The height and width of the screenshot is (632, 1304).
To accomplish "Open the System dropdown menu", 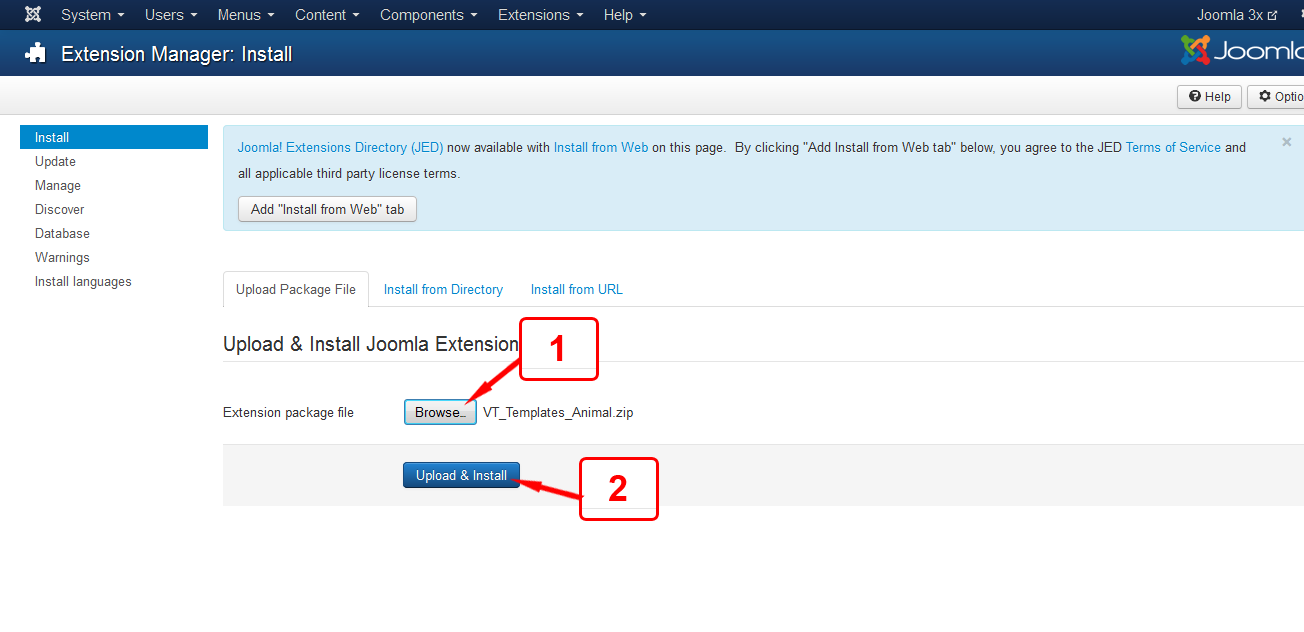I will point(92,15).
